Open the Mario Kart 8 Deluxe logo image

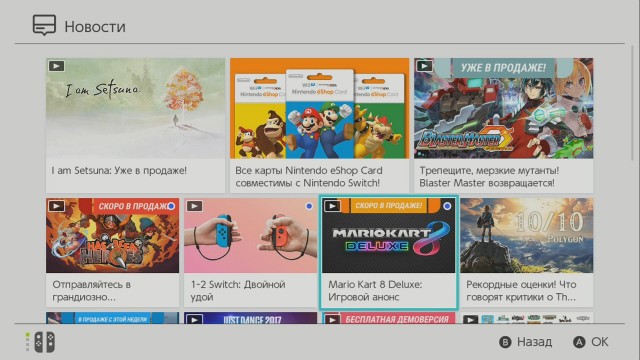tap(389, 236)
